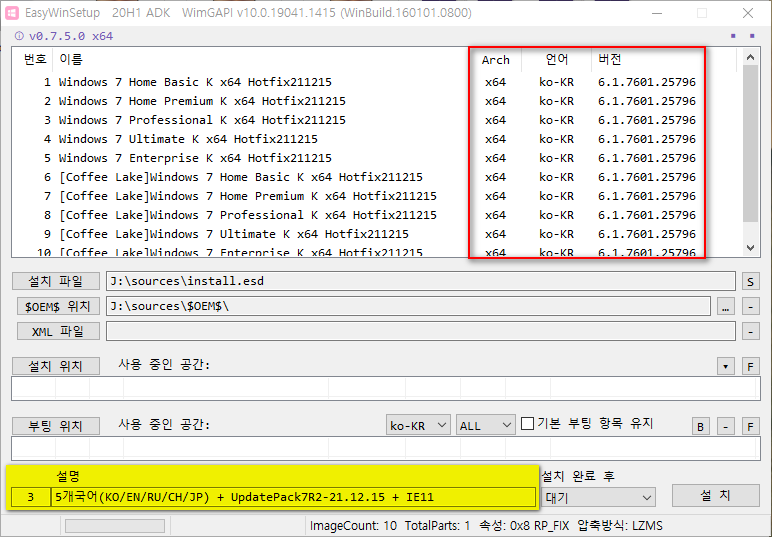Click the 설치 파일 button
The width and height of the screenshot is (772, 537).
pyautogui.click(x=56, y=281)
